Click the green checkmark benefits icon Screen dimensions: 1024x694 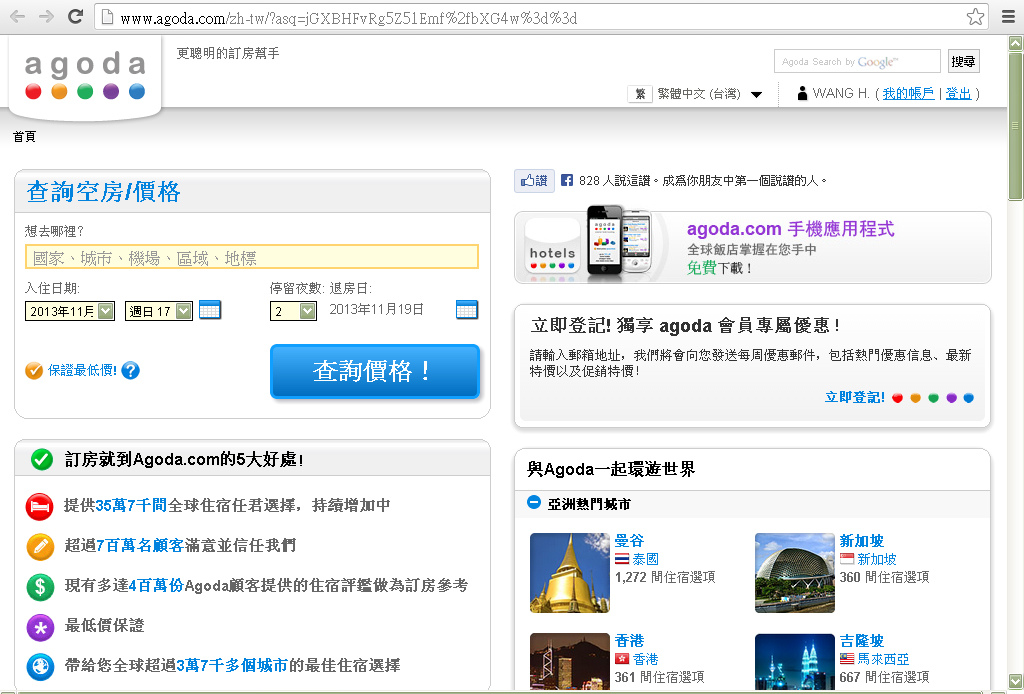42,460
